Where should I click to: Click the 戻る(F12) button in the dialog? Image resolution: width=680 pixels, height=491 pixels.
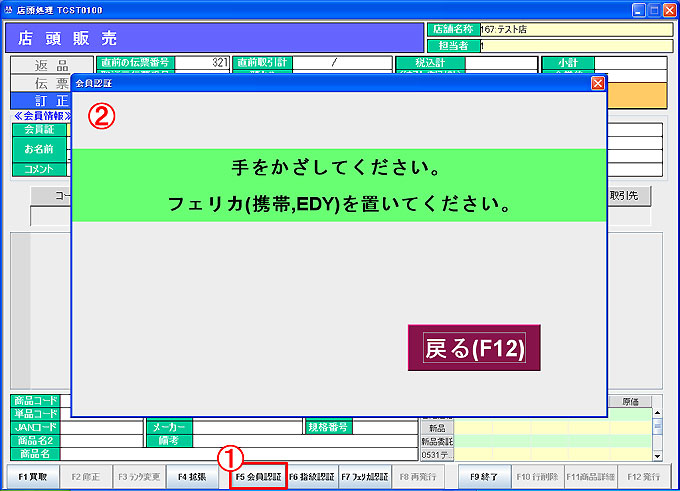474,348
